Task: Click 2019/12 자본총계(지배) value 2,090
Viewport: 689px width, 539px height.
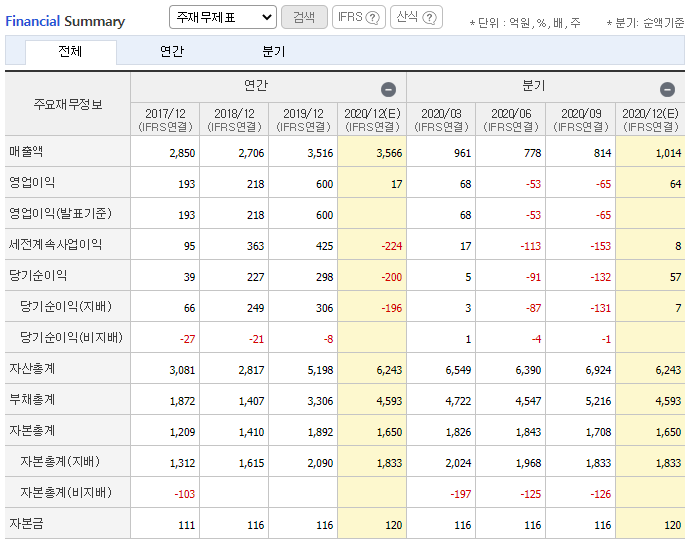Action: (x=320, y=463)
